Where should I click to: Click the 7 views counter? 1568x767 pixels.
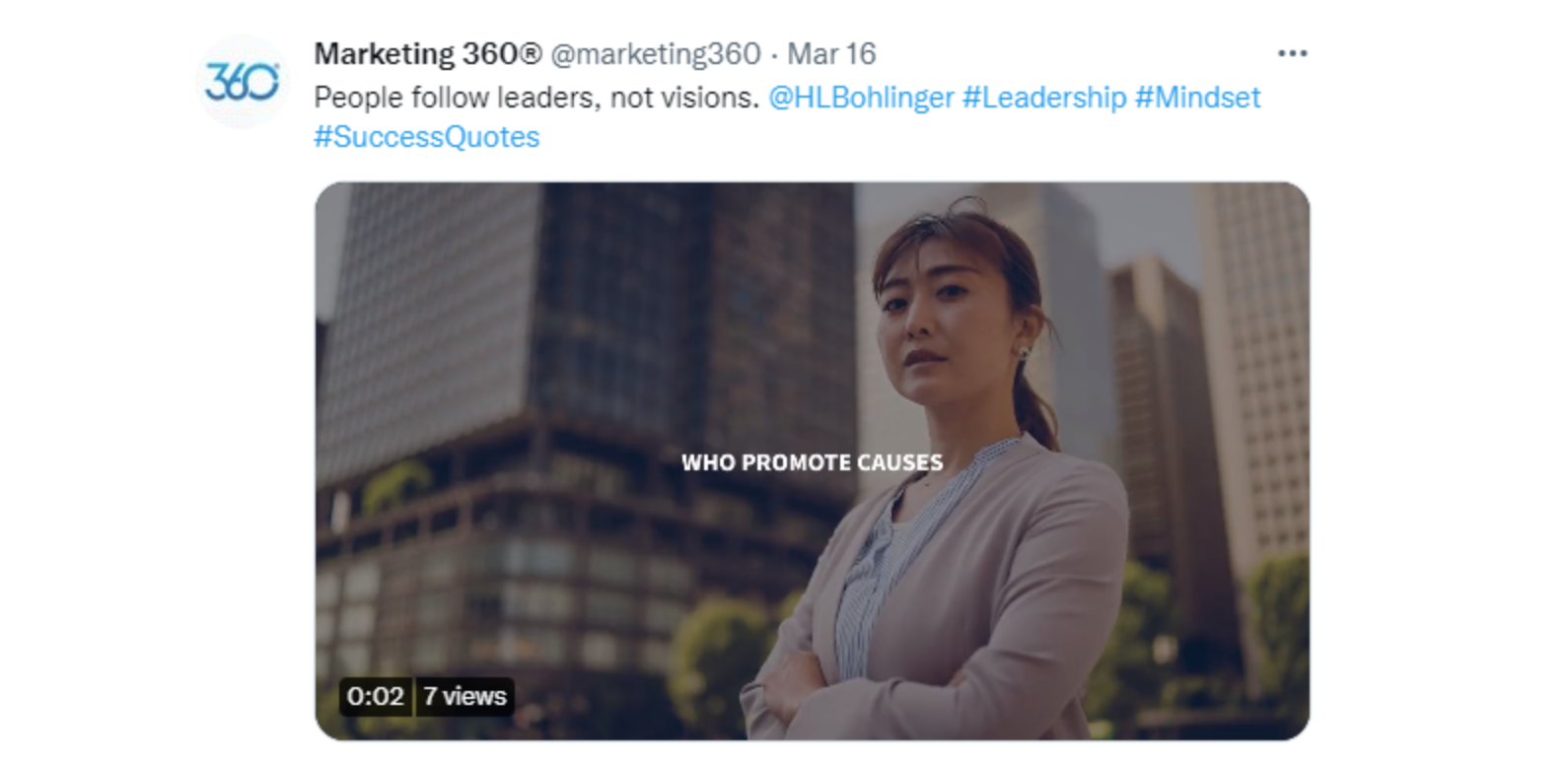(464, 696)
